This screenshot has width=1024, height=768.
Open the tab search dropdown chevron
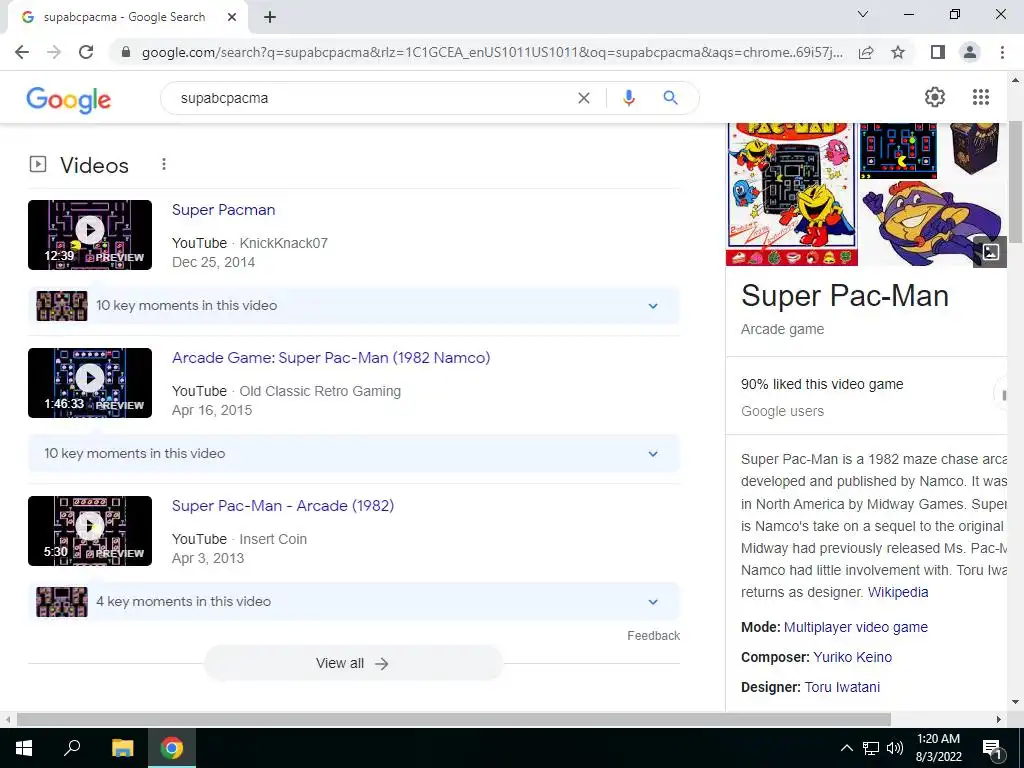click(x=863, y=14)
